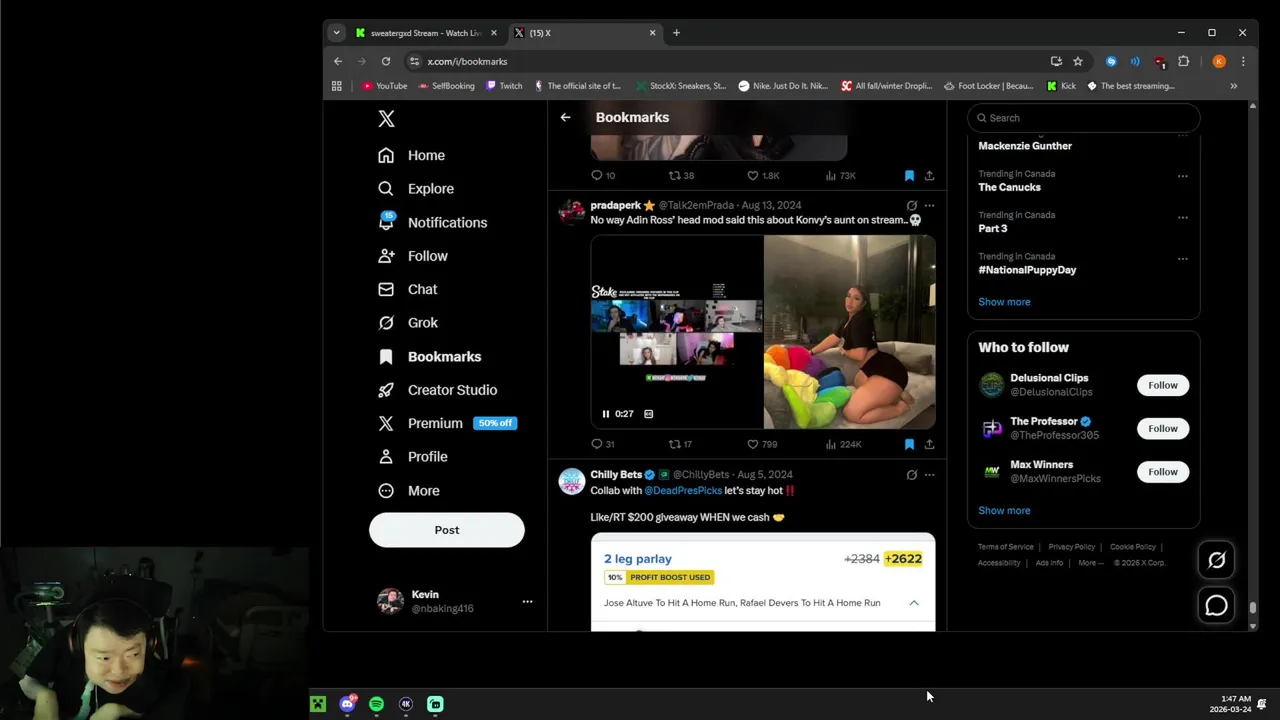1280x720 pixels.
Task: Show more trending topics
Action: point(1004,302)
